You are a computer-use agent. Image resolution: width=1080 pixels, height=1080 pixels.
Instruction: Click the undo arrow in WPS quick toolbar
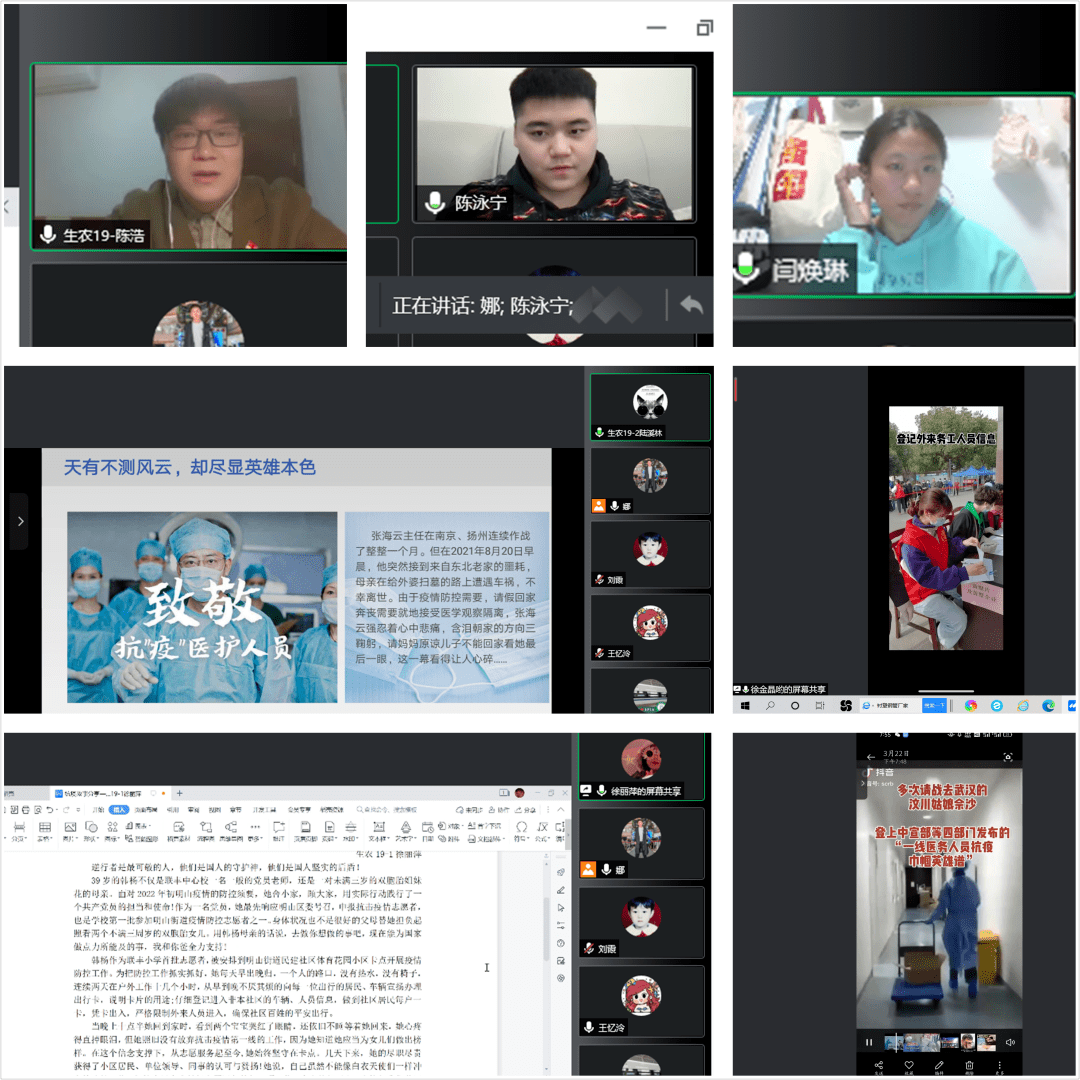point(50,810)
